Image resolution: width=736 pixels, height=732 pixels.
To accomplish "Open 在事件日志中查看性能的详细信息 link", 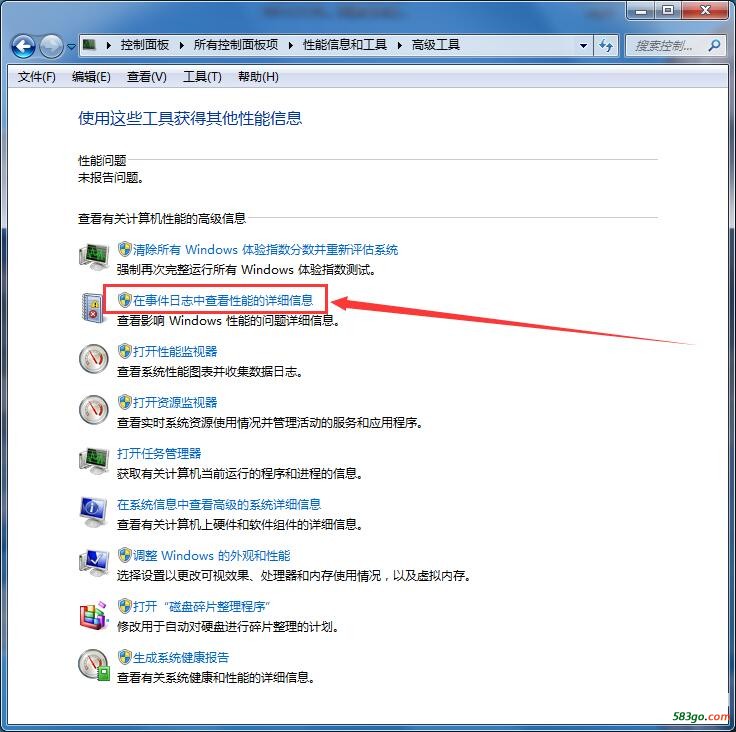I will pos(223,301).
